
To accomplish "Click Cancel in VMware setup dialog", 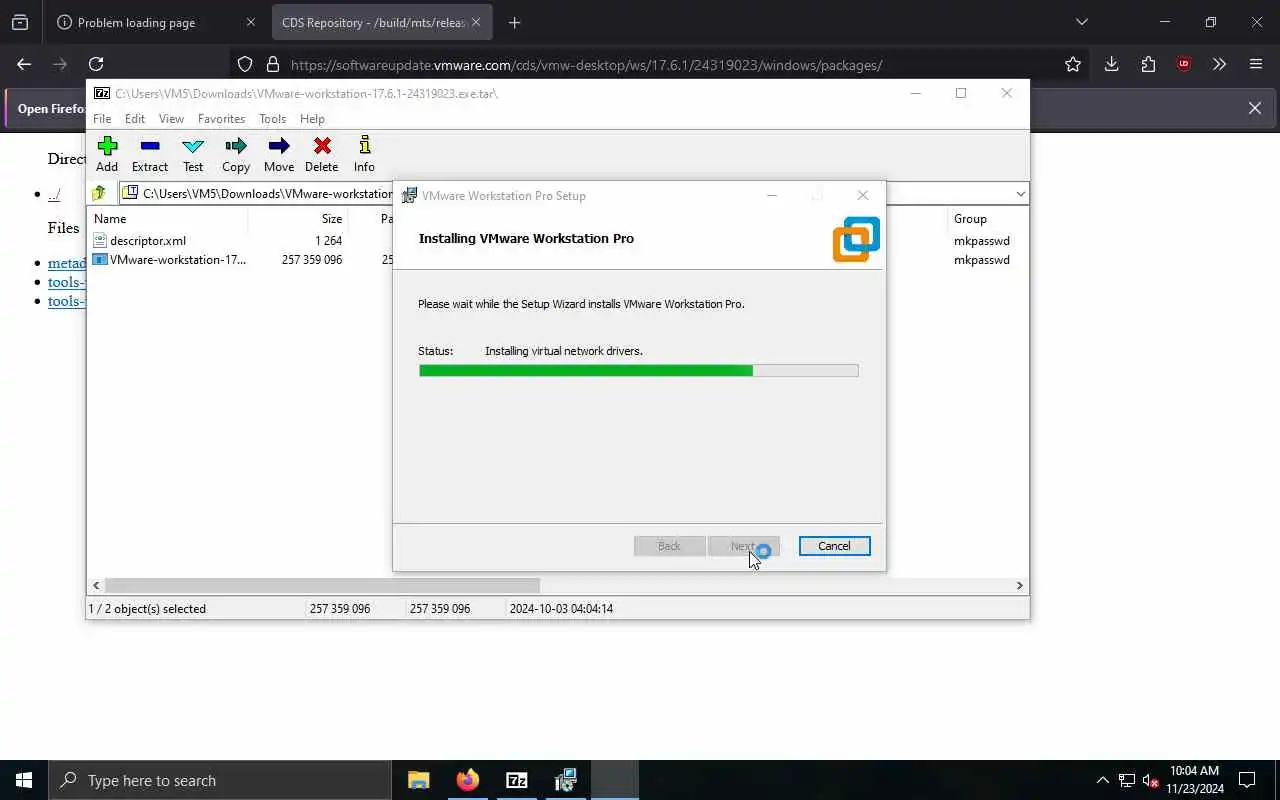I will pyautogui.click(x=834, y=546).
